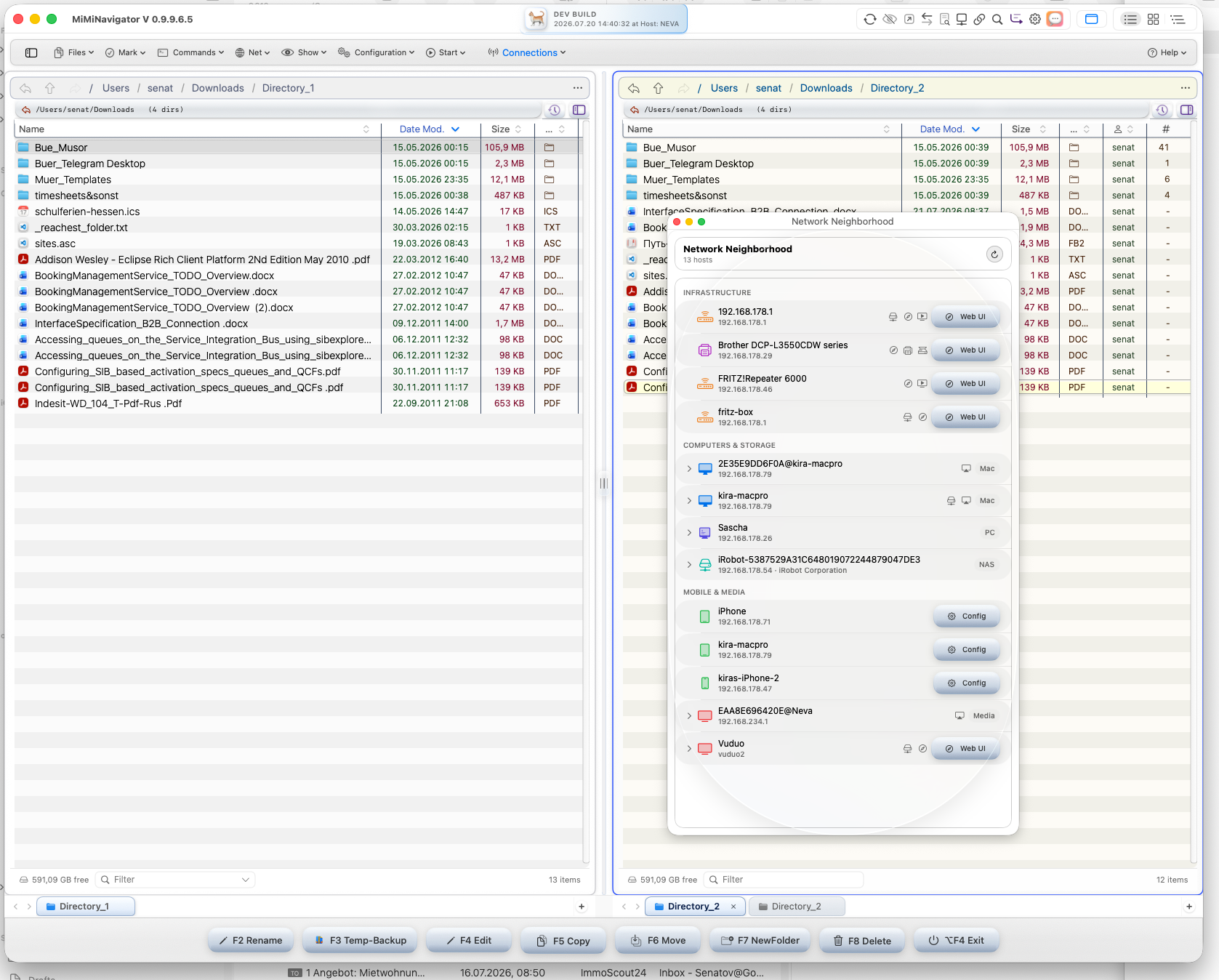
Task: Click the magnifying glass search icon in the toolbar
Action: pyautogui.click(x=997, y=20)
